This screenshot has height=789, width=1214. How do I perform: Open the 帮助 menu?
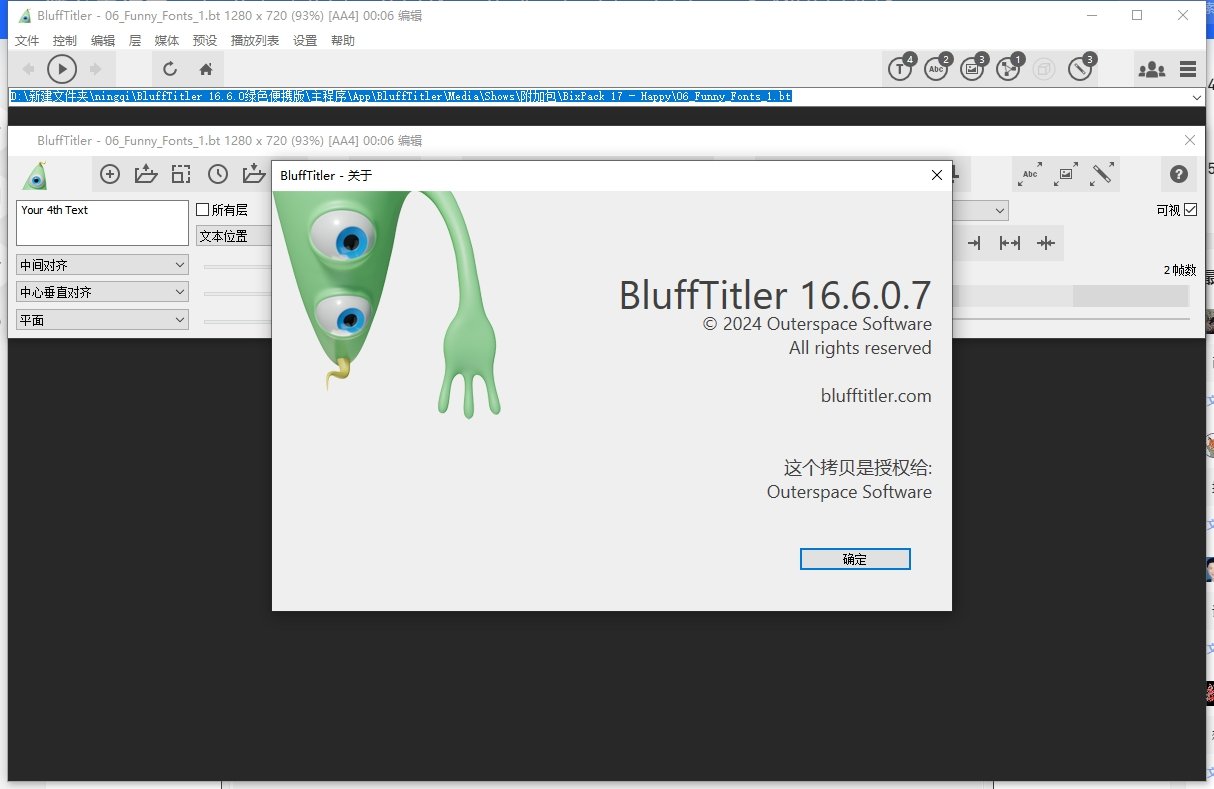[343, 41]
